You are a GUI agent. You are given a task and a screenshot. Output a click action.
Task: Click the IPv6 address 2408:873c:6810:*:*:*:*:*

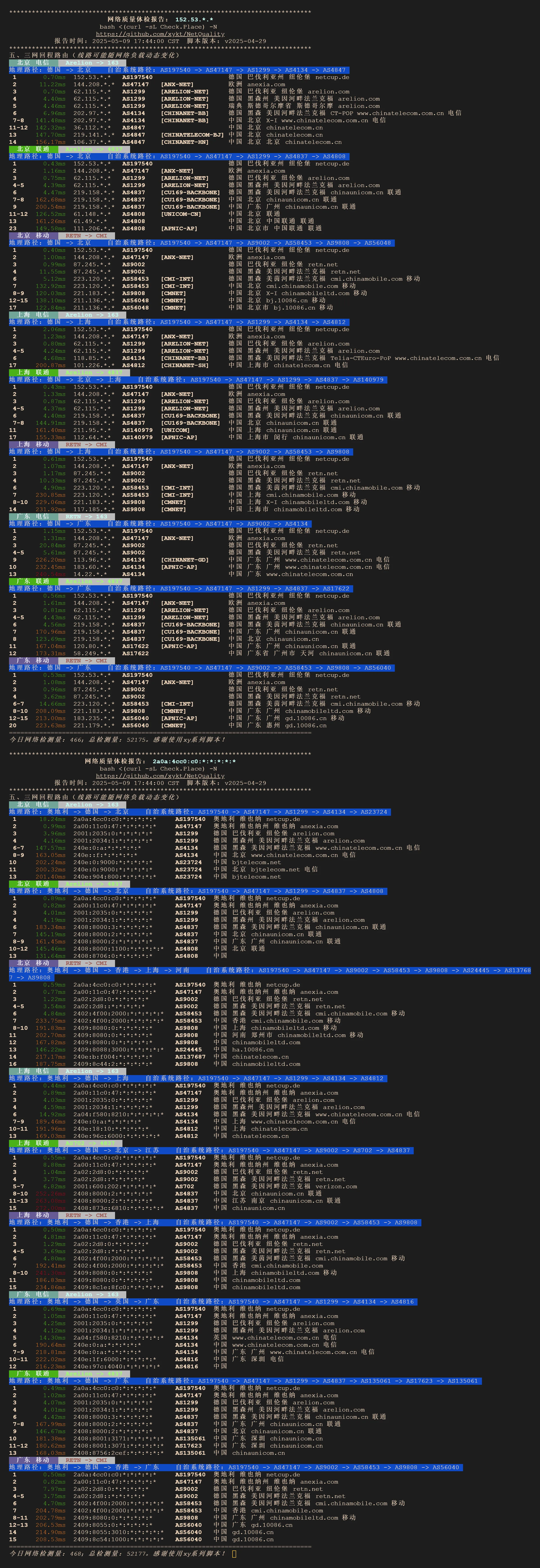[118, 1208]
